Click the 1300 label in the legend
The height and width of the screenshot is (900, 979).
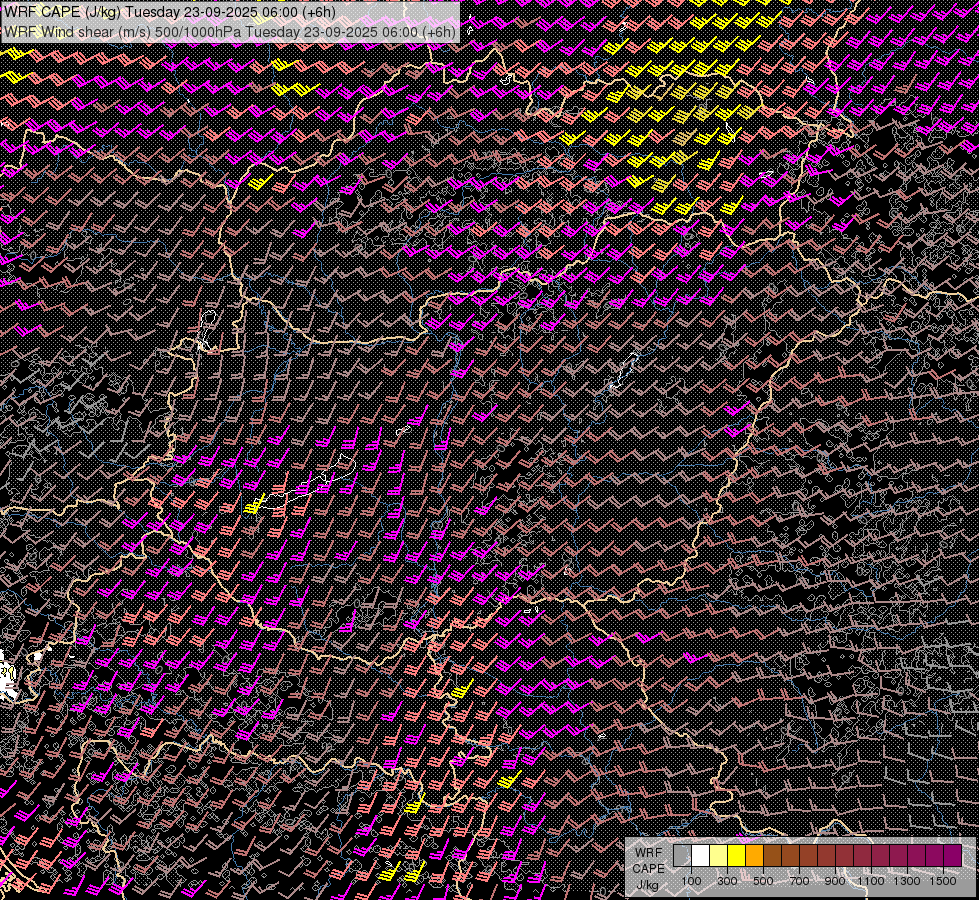906,881
